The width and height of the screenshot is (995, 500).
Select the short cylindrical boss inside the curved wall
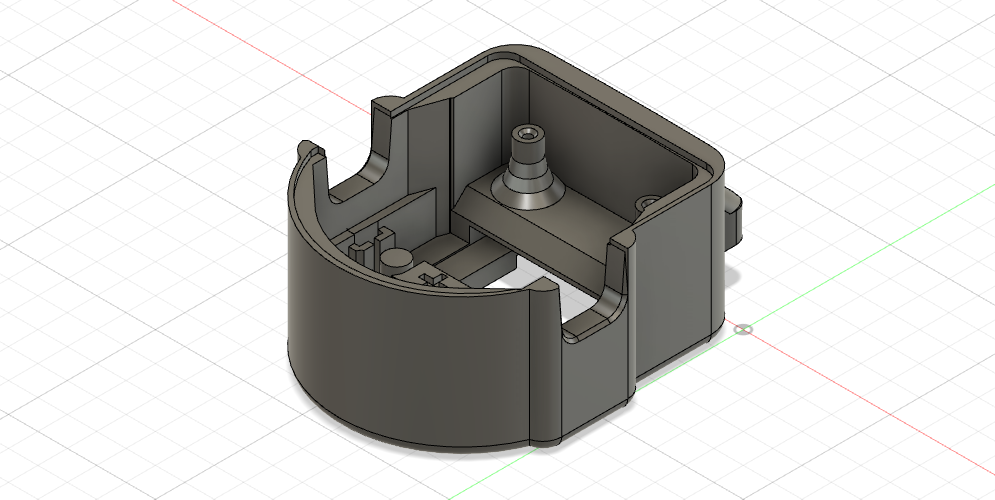coord(396,261)
